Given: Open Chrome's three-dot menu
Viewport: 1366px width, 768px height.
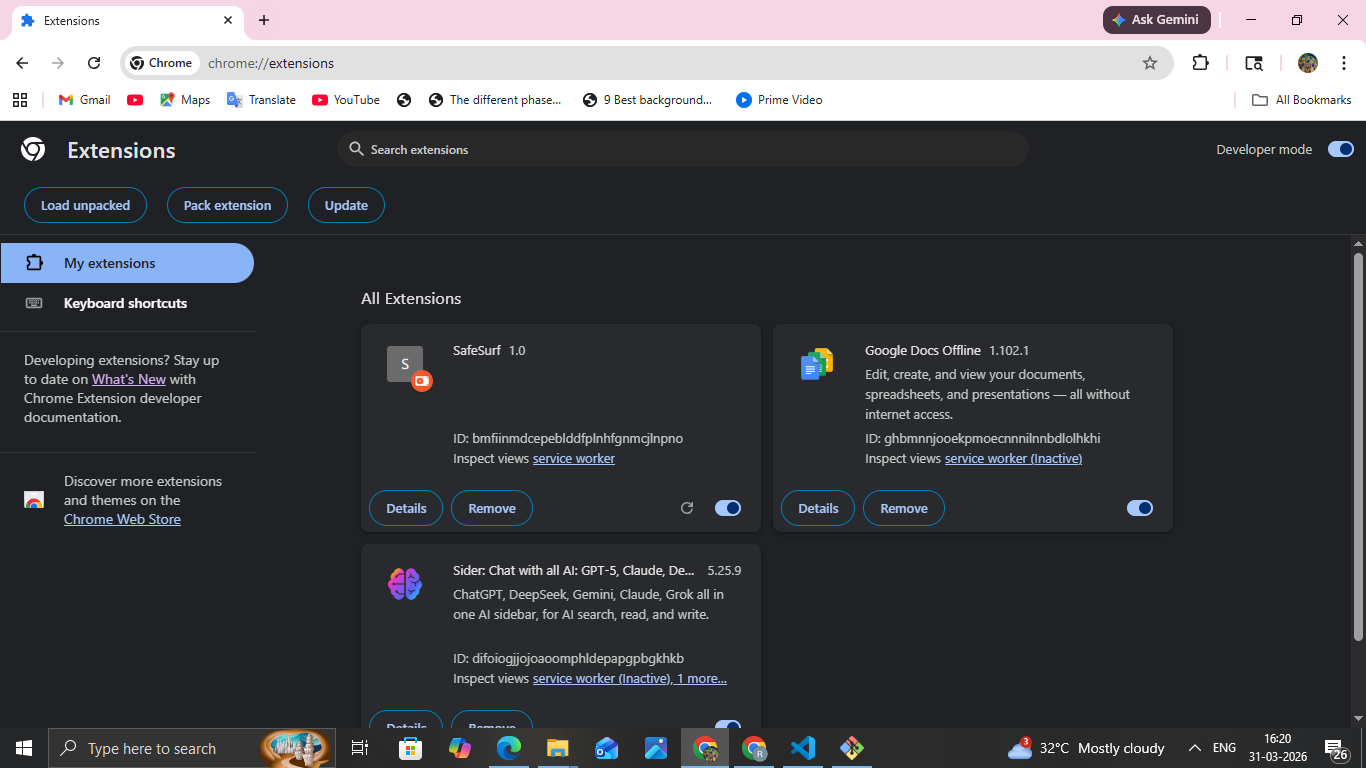Looking at the screenshot, I should 1343,63.
